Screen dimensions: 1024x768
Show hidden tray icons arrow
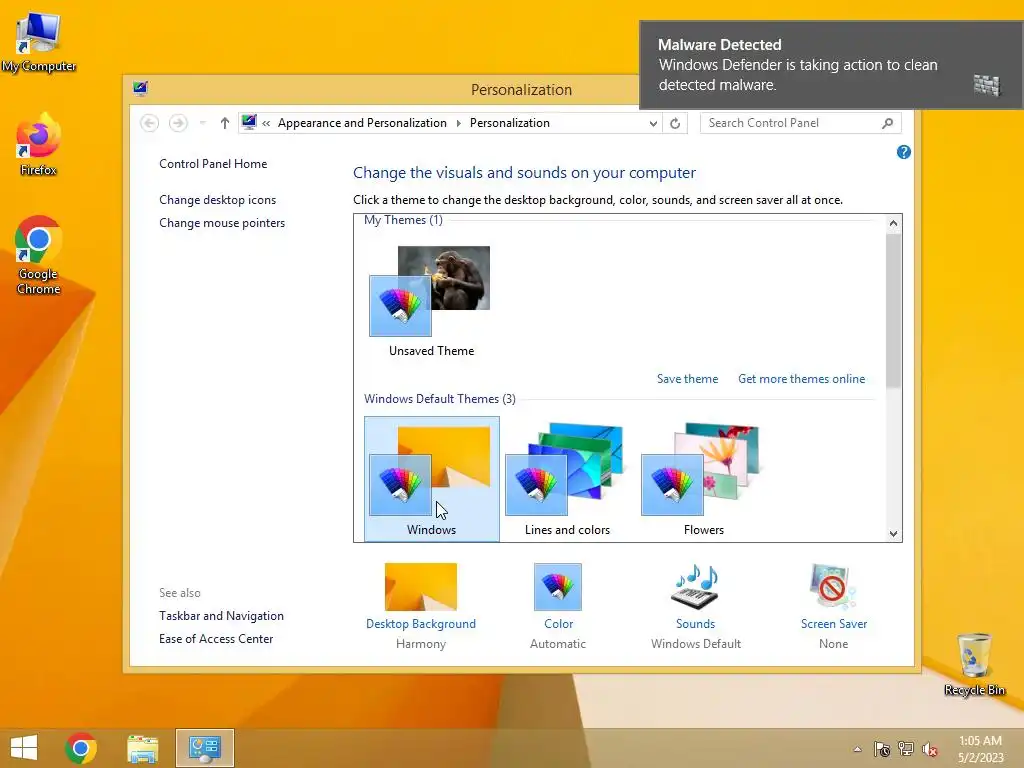pos(857,749)
